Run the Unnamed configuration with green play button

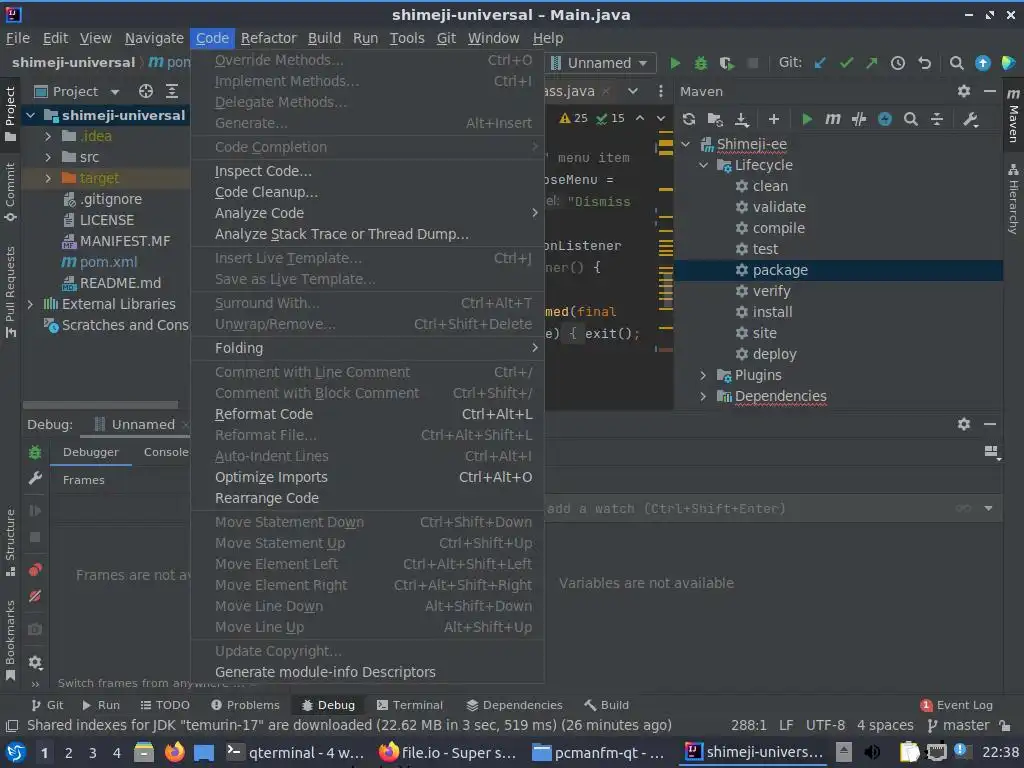[675, 63]
